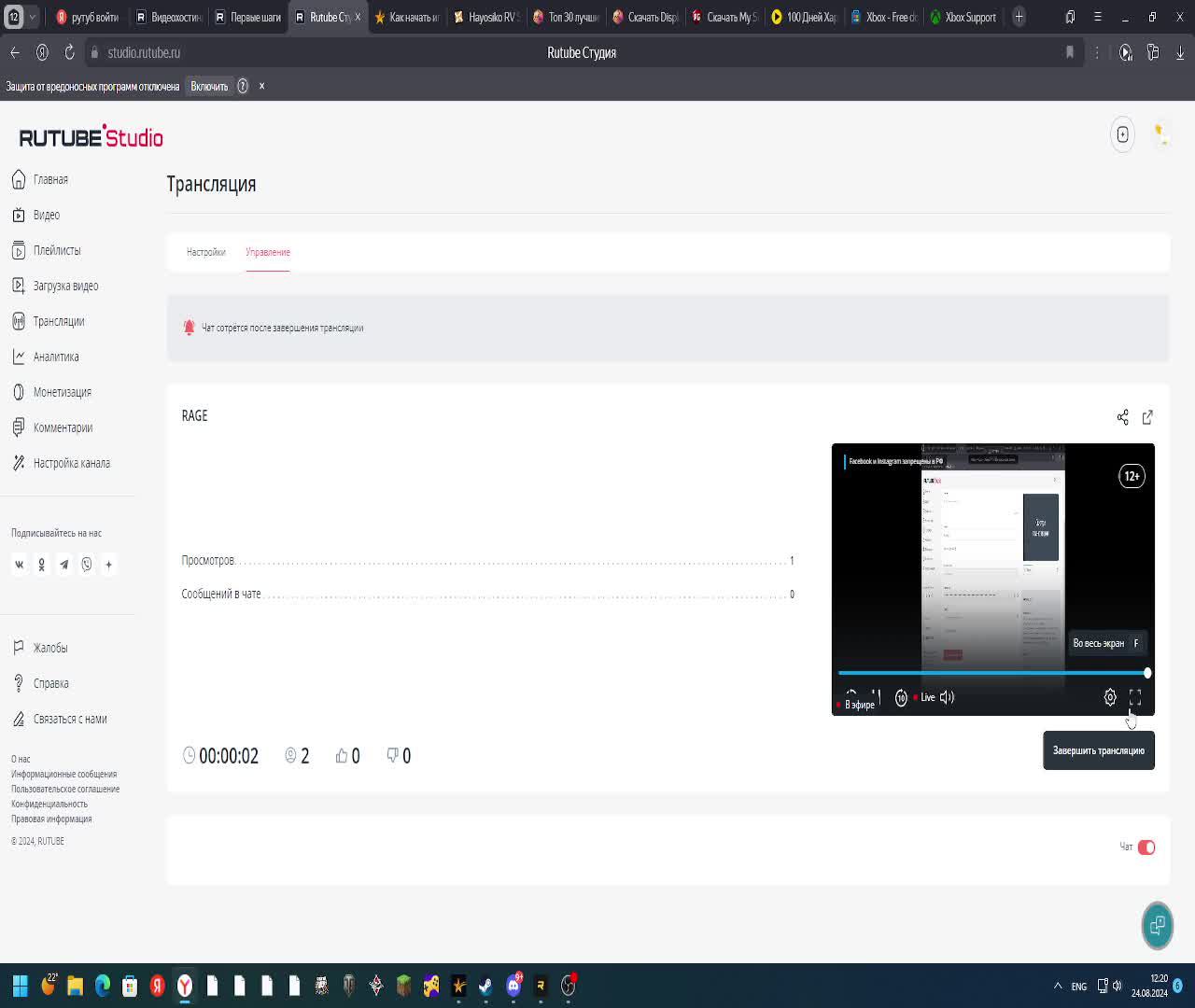Reload the page with the refresh icon
This screenshot has width=1195, height=1008.
click(x=69, y=52)
